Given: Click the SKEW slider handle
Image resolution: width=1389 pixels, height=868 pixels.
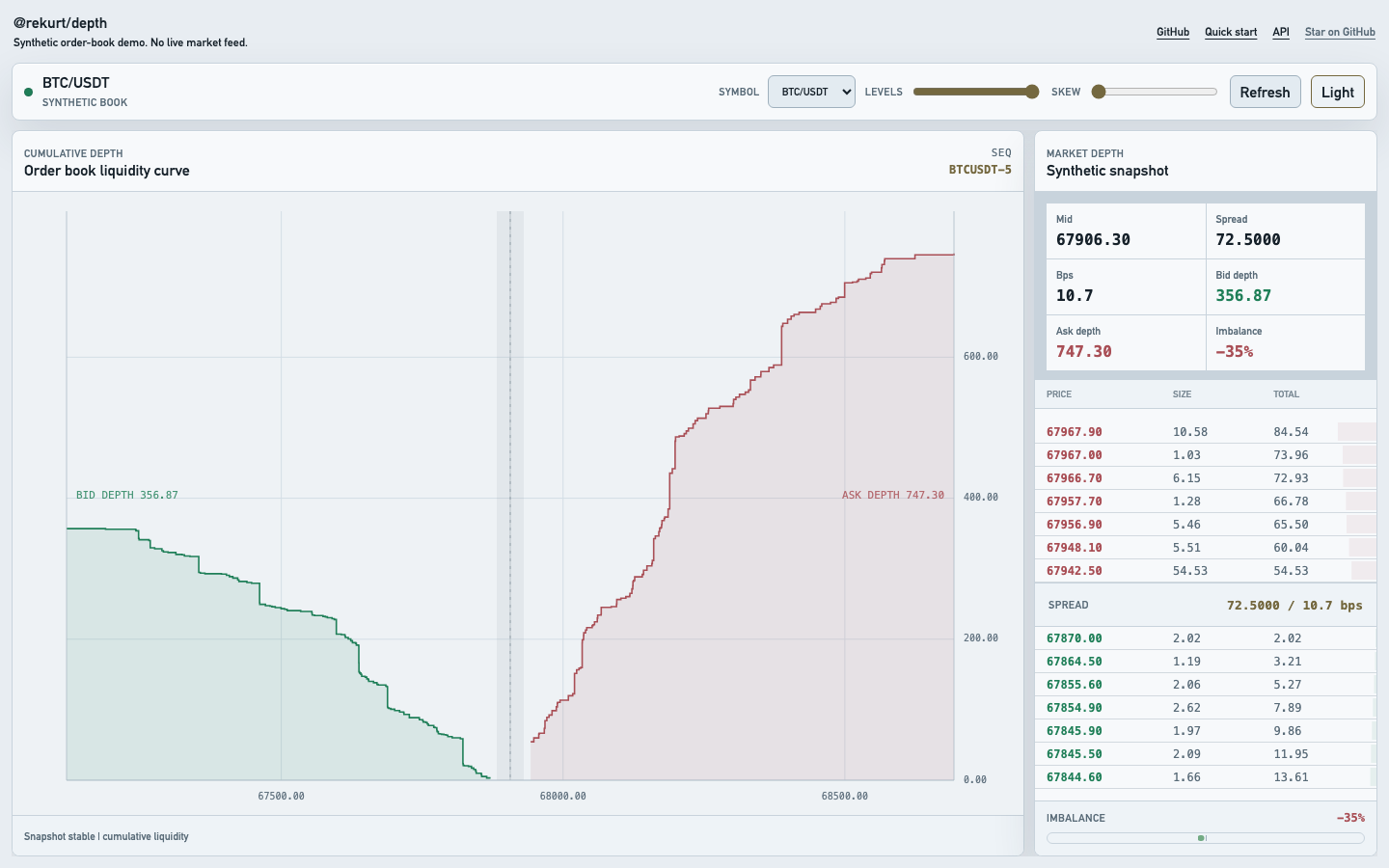Looking at the screenshot, I should pos(1098,92).
